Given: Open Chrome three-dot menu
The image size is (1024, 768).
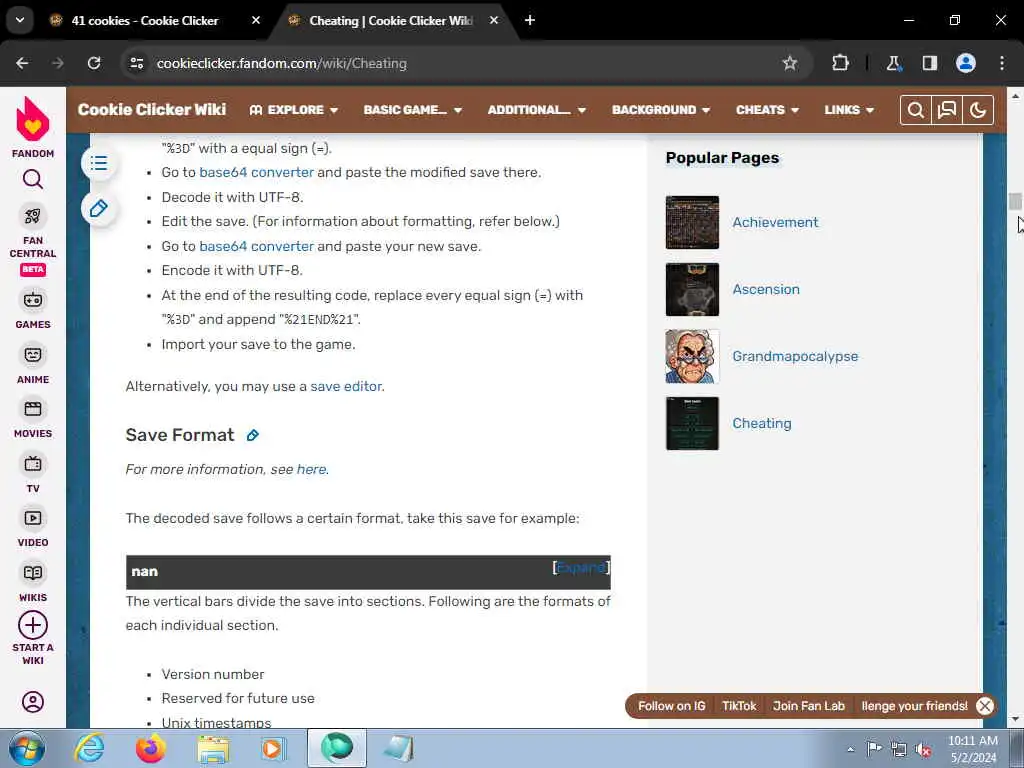Looking at the screenshot, I should pos(1002,63).
